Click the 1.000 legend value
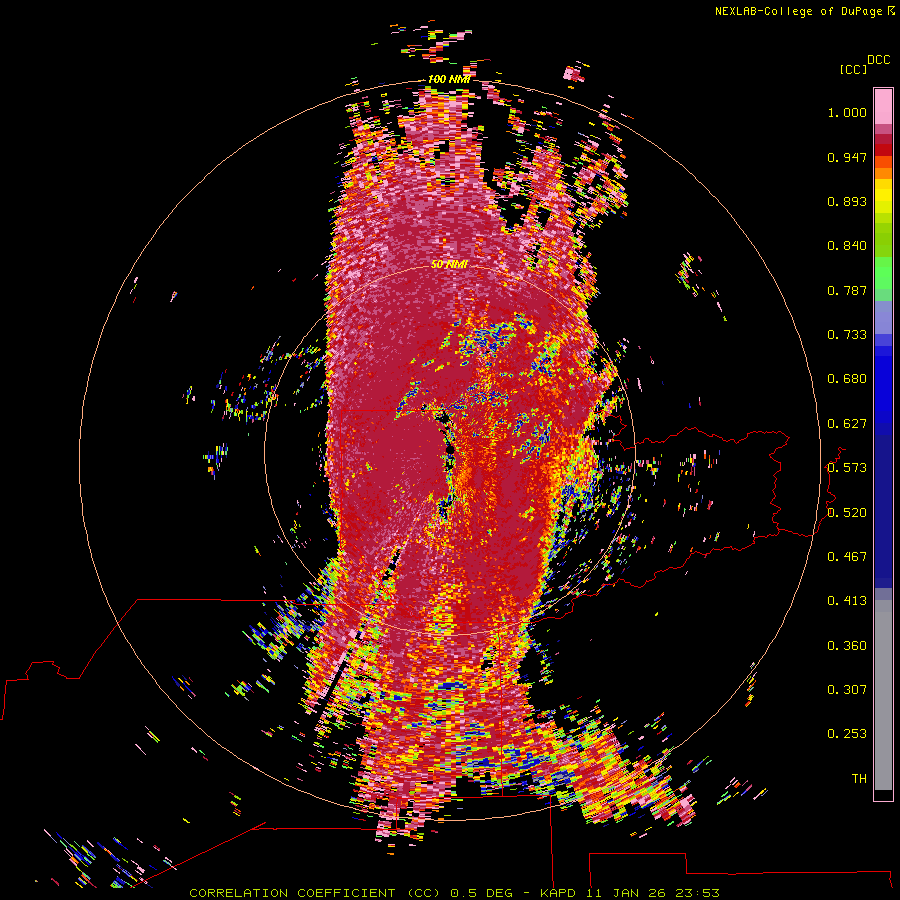Viewport: 900px width, 900px height. pyautogui.click(x=847, y=113)
